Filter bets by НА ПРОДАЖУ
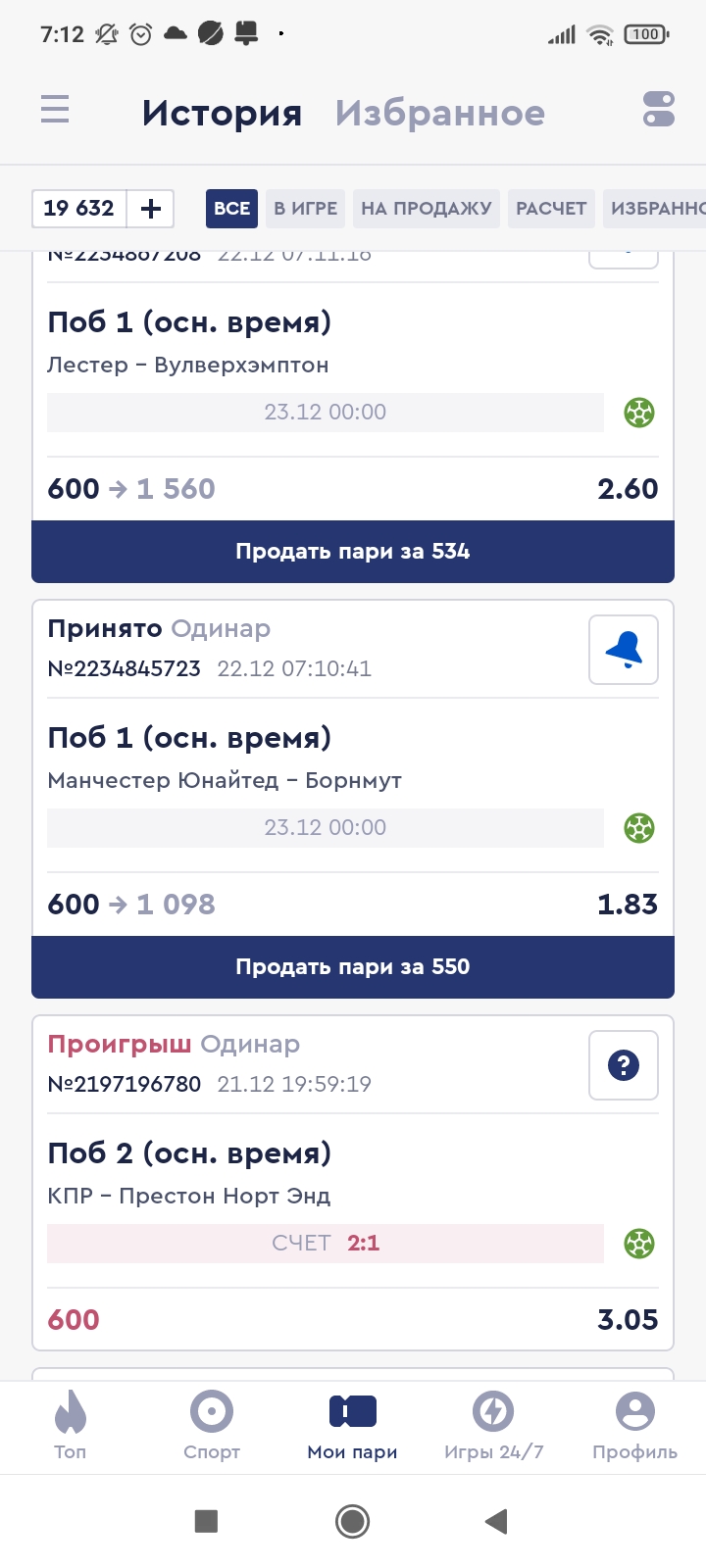706x1568 pixels. pyautogui.click(x=427, y=209)
